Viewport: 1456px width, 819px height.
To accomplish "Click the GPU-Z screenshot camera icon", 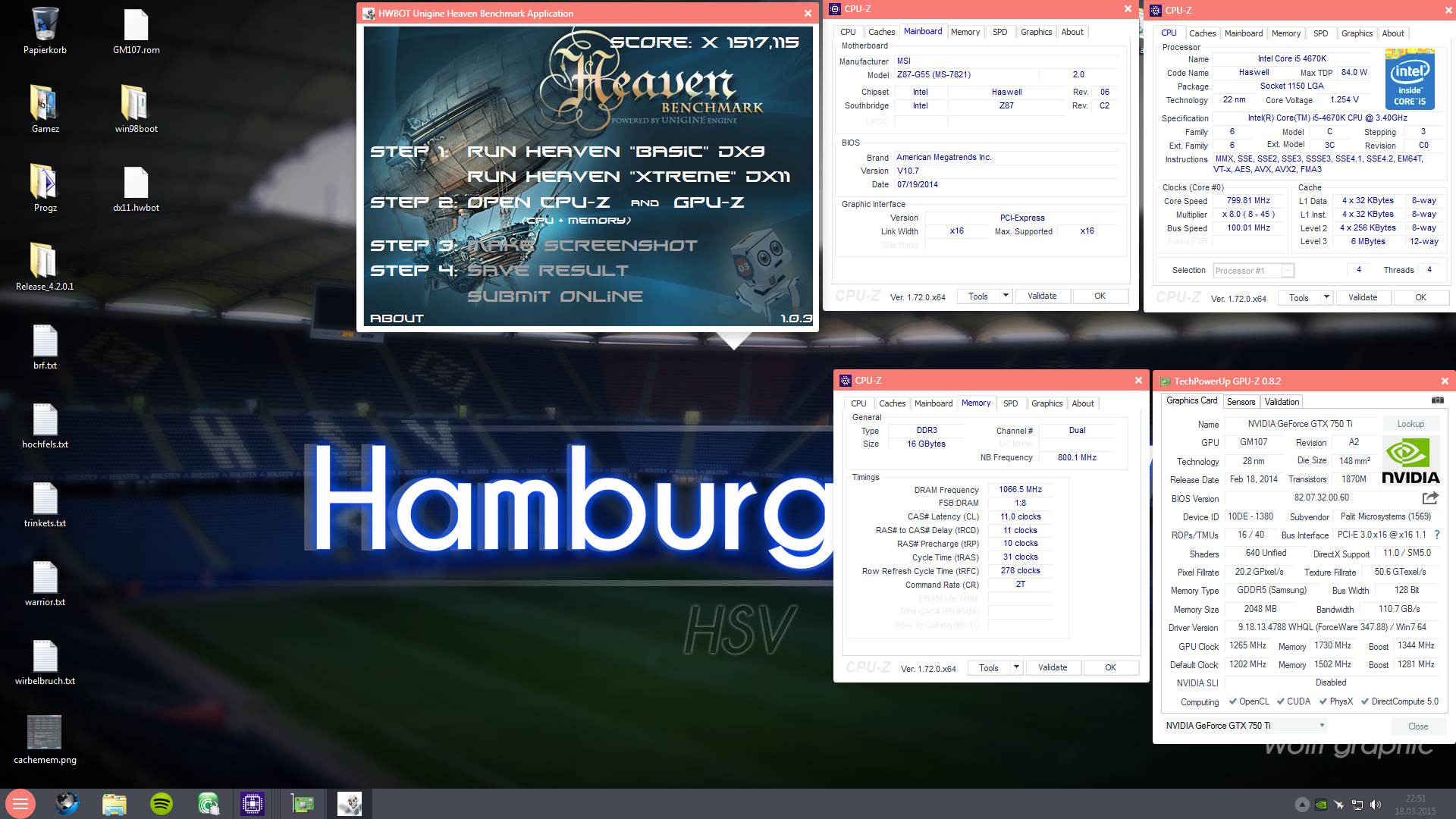I will tap(1437, 400).
